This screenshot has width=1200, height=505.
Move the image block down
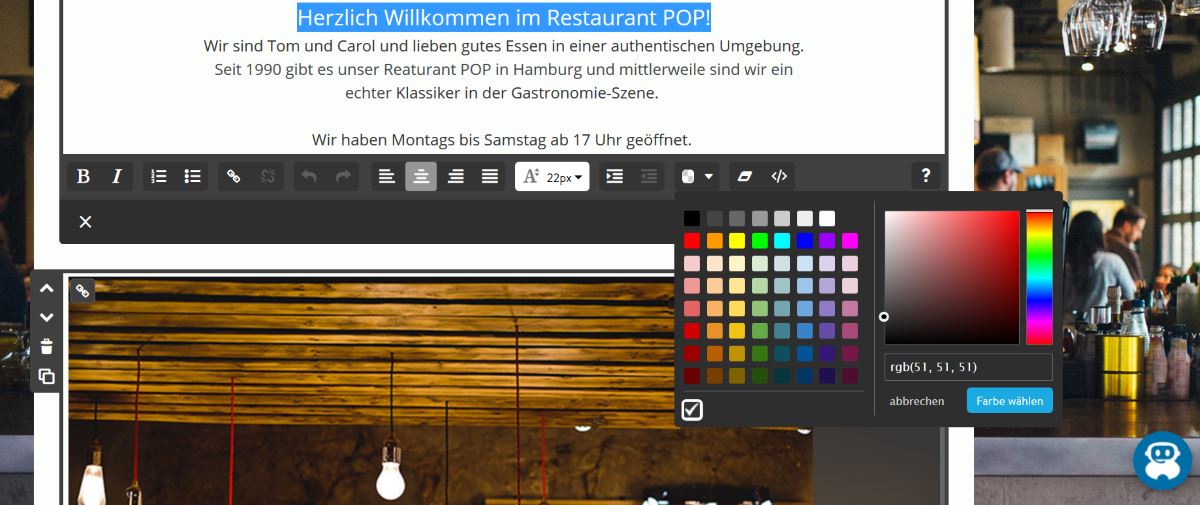pyautogui.click(x=47, y=317)
